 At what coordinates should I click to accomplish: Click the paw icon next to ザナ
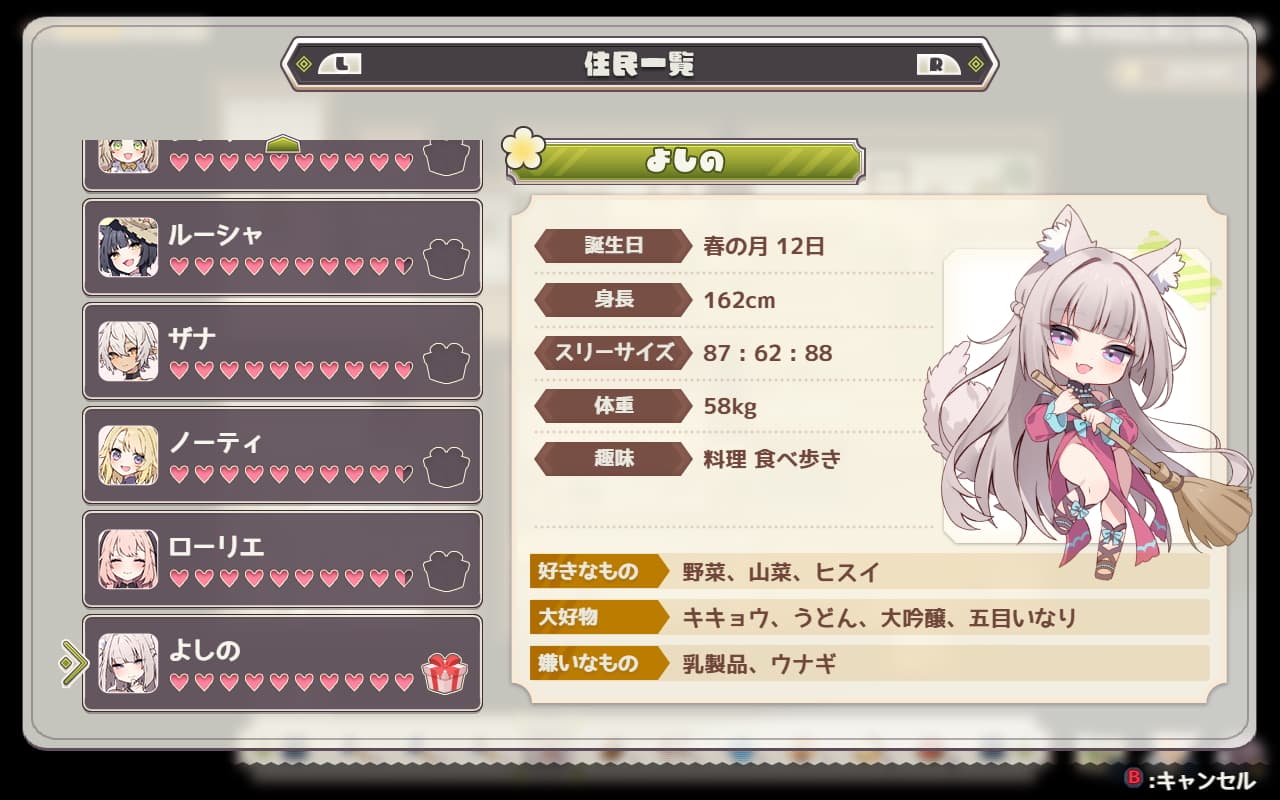coord(446,363)
